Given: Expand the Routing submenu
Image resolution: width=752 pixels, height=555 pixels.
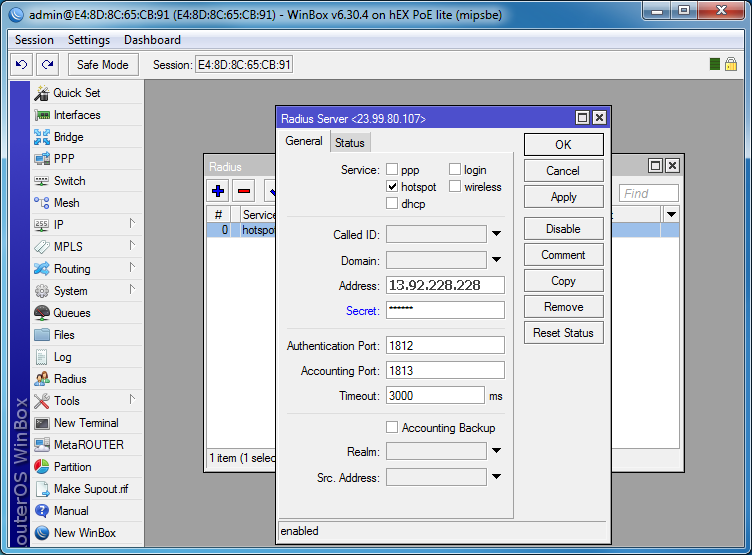Looking at the screenshot, I should 132,268.
